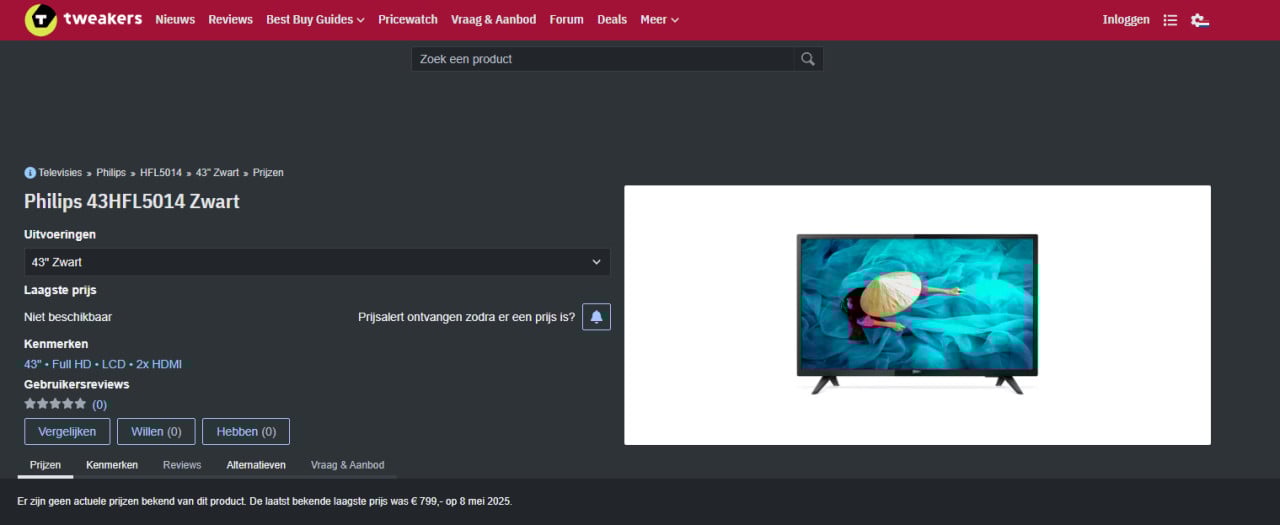Go to Televisies breadcrumb

click(60, 173)
